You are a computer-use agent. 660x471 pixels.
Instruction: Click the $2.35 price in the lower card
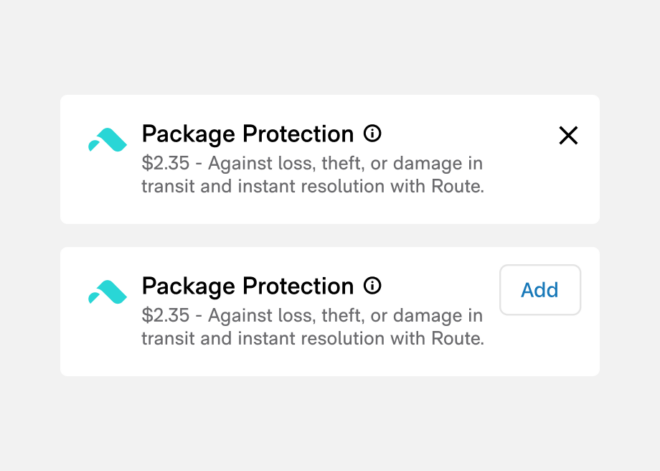[165, 316]
